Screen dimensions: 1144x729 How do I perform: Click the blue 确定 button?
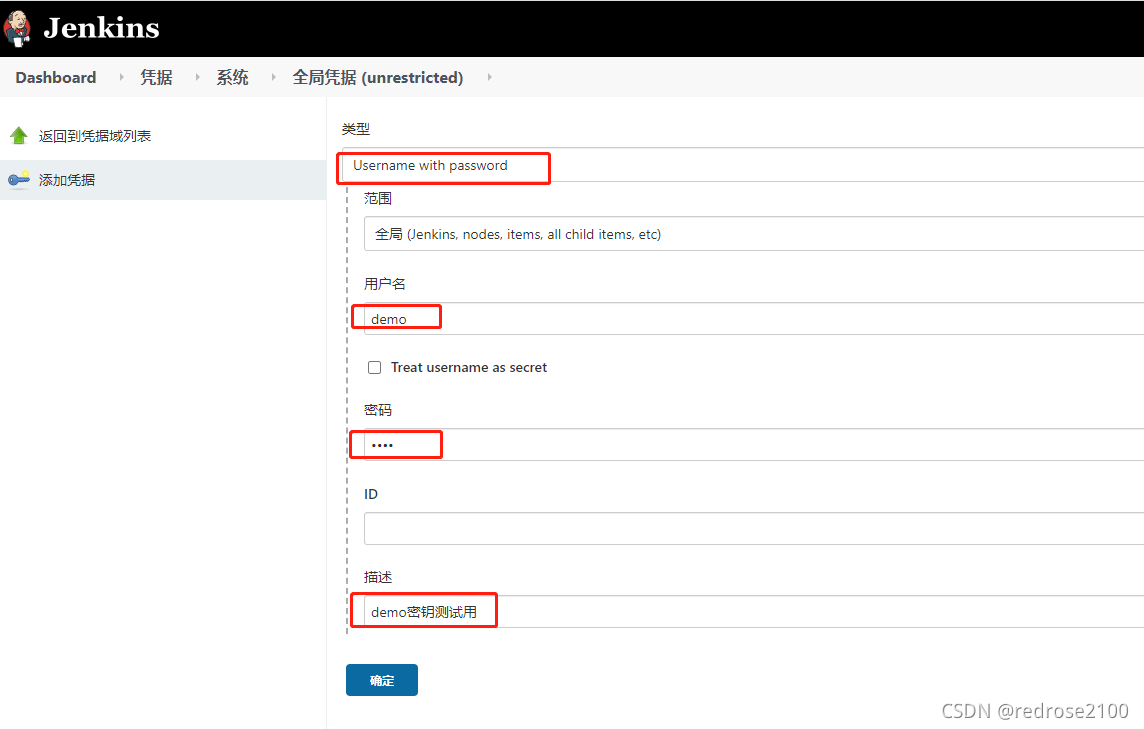click(382, 680)
